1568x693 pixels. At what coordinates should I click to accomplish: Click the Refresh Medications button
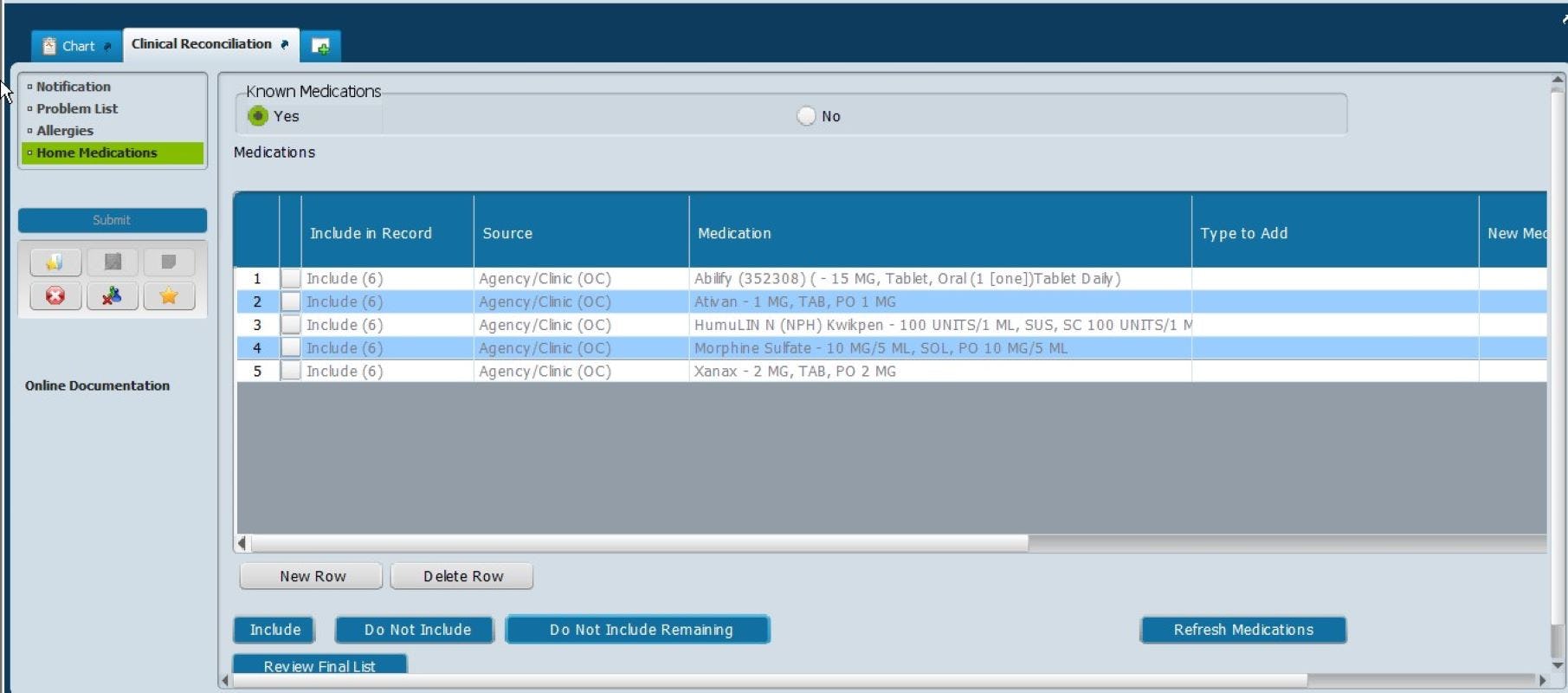coord(1243,630)
